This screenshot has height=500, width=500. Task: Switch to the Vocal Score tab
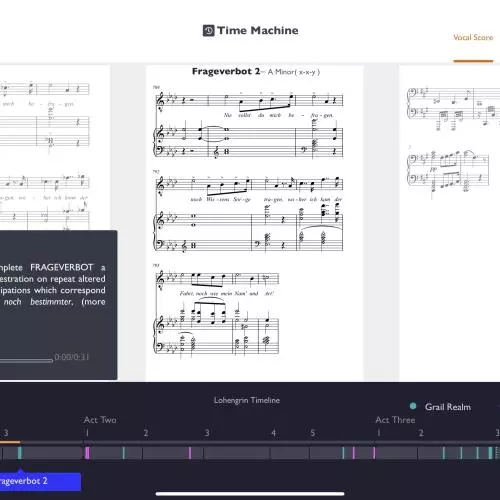pyautogui.click(x=473, y=37)
